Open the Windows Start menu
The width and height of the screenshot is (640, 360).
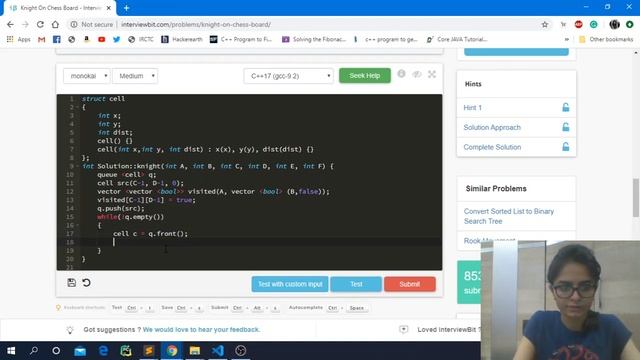click(11, 351)
